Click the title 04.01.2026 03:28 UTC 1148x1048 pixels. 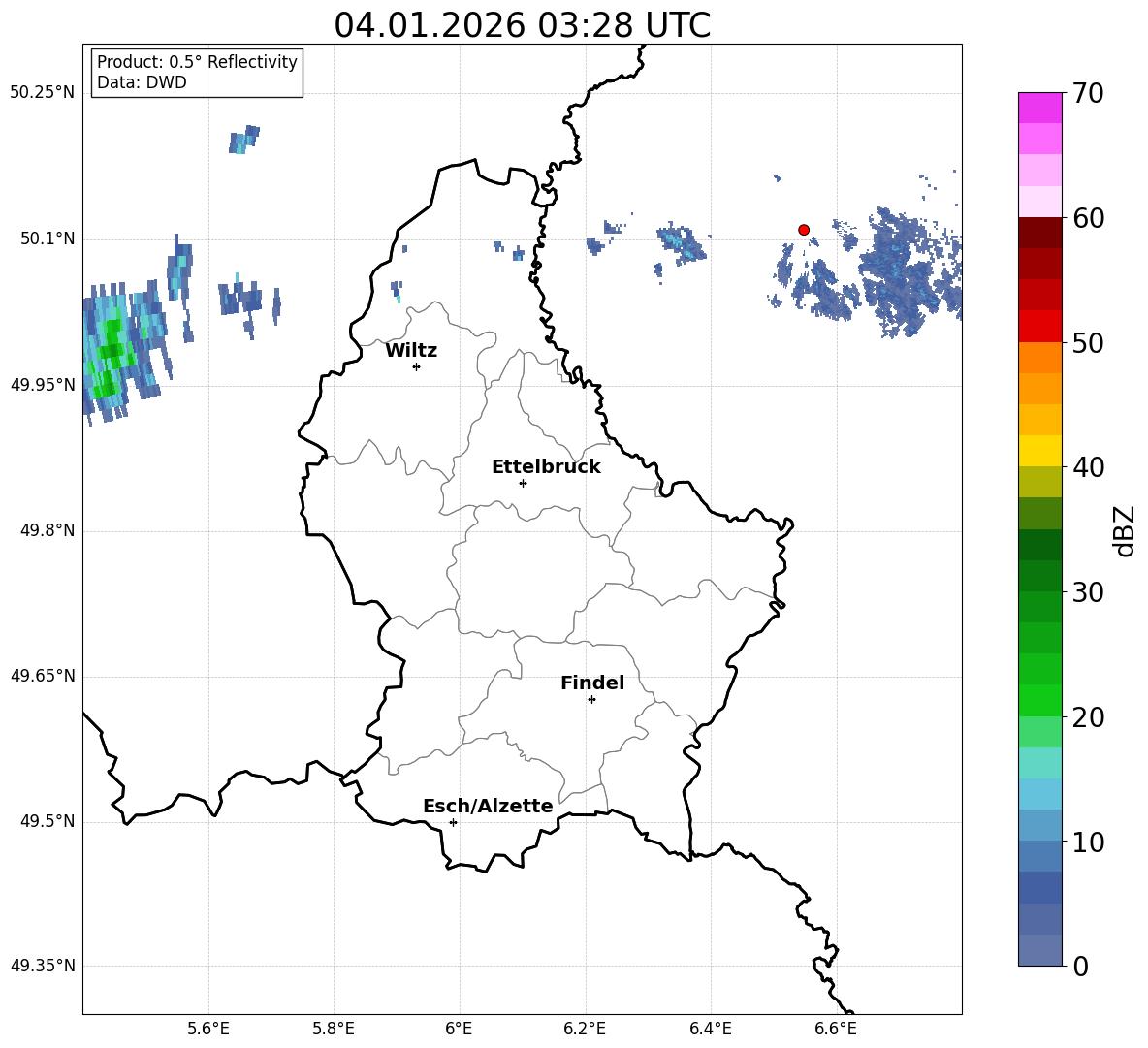click(522, 25)
